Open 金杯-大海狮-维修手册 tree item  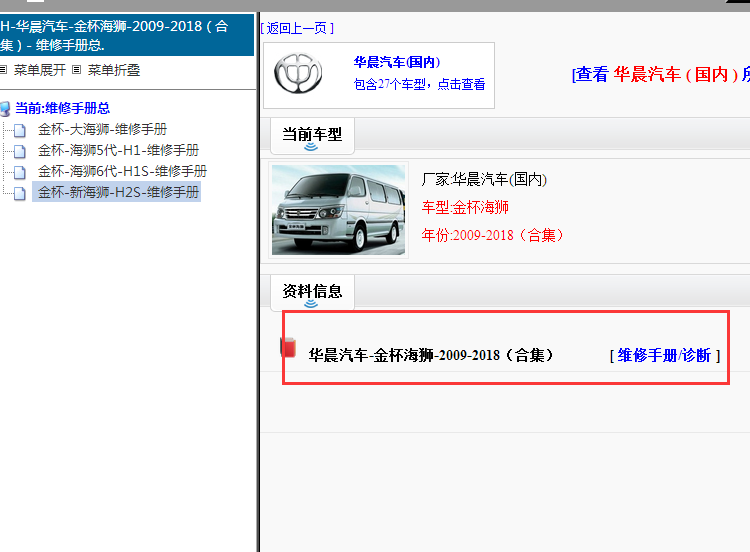click(102, 129)
